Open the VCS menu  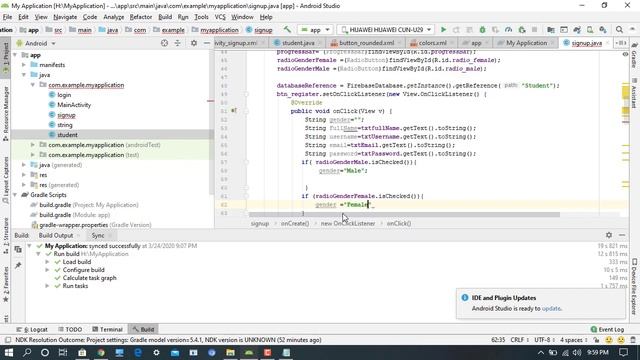(220, 17)
